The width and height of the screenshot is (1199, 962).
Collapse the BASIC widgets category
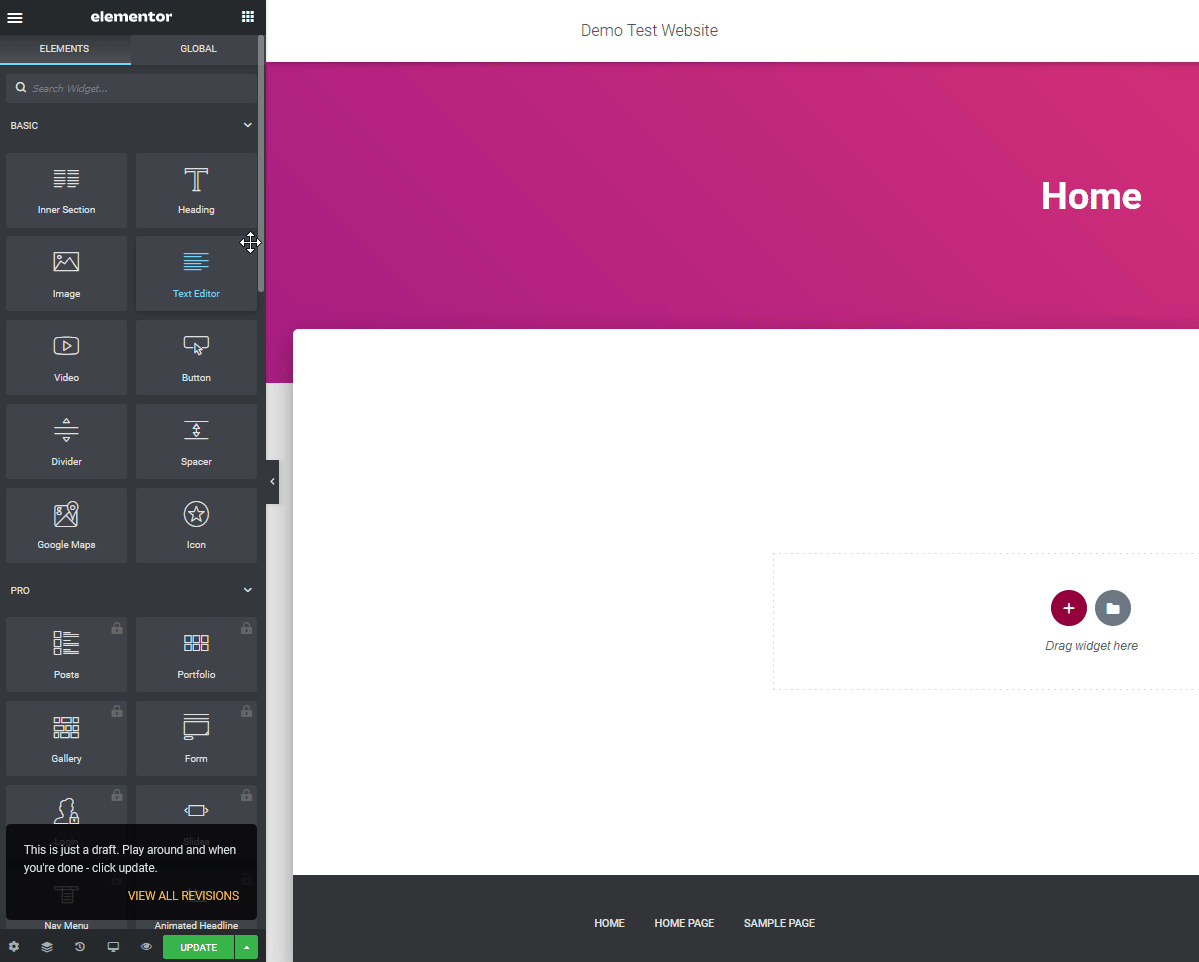[x=248, y=125]
